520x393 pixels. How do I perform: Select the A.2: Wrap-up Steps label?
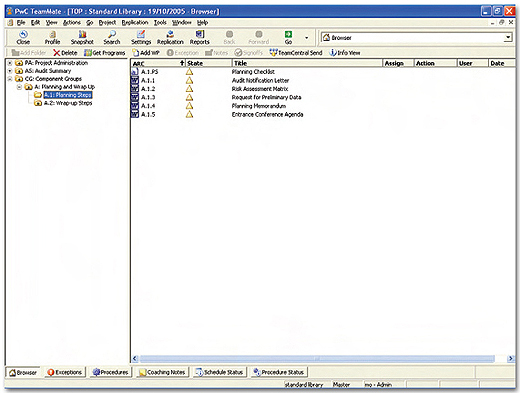click(68, 103)
